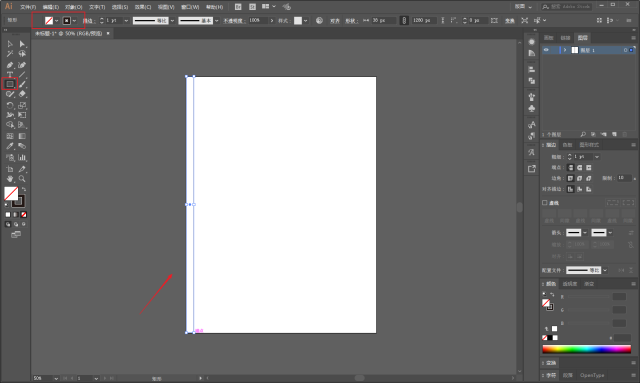Select the Scale tool
Viewport: 640px width, 383px height.
point(22,105)
